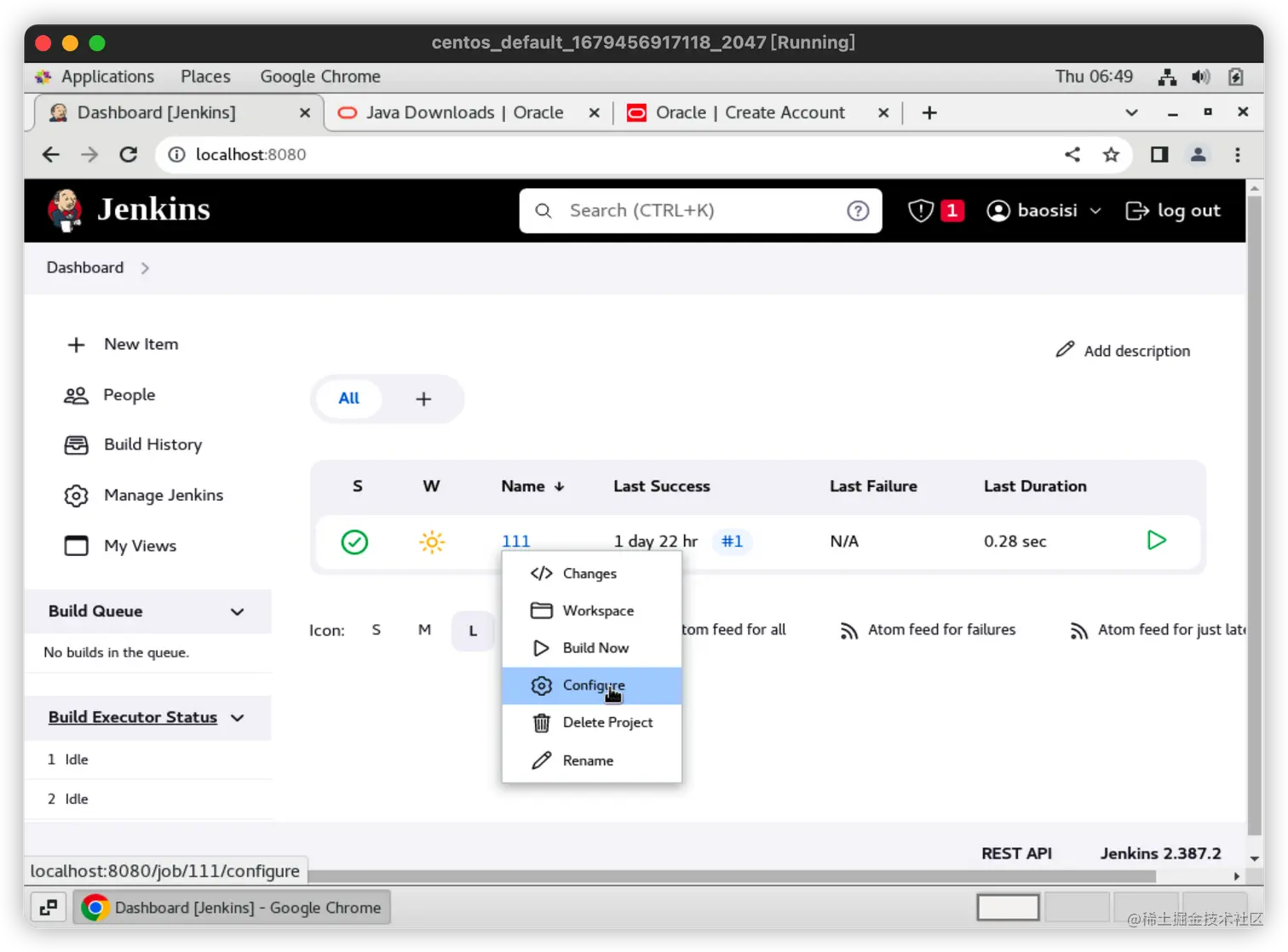The image size is (1288, 952).
Task: Open the security warnings shield icon
Action: pyautogui.click(x=921, y=210)
